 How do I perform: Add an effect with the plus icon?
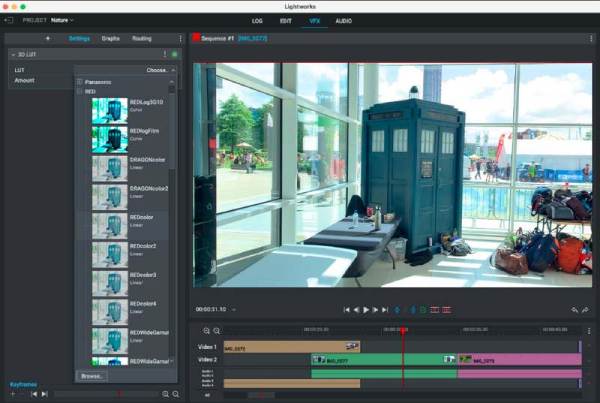click(x=48, y=38)
